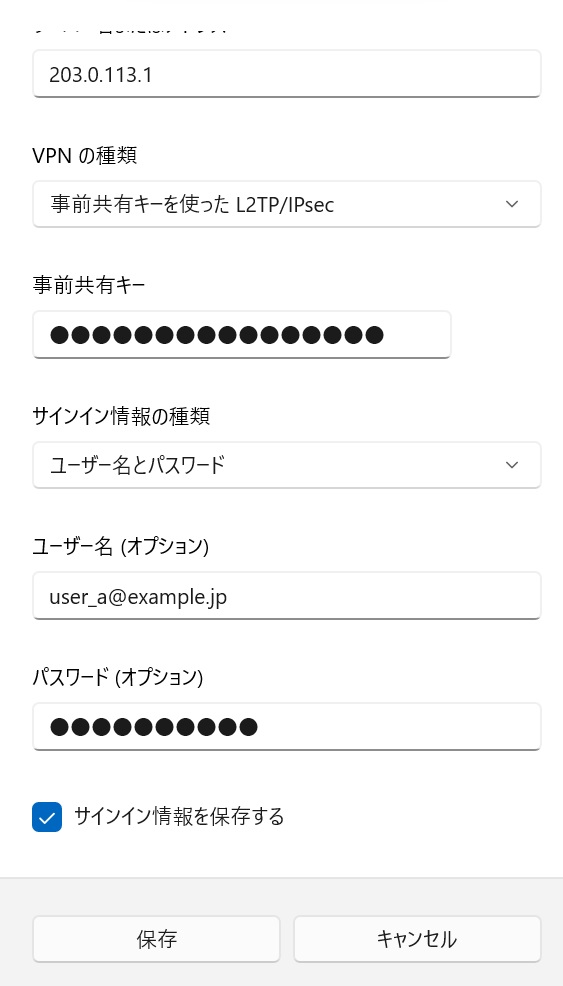Expand the VPN の種類 chevron arrow
Screen dimensions: 563x986
pos(512,204)
